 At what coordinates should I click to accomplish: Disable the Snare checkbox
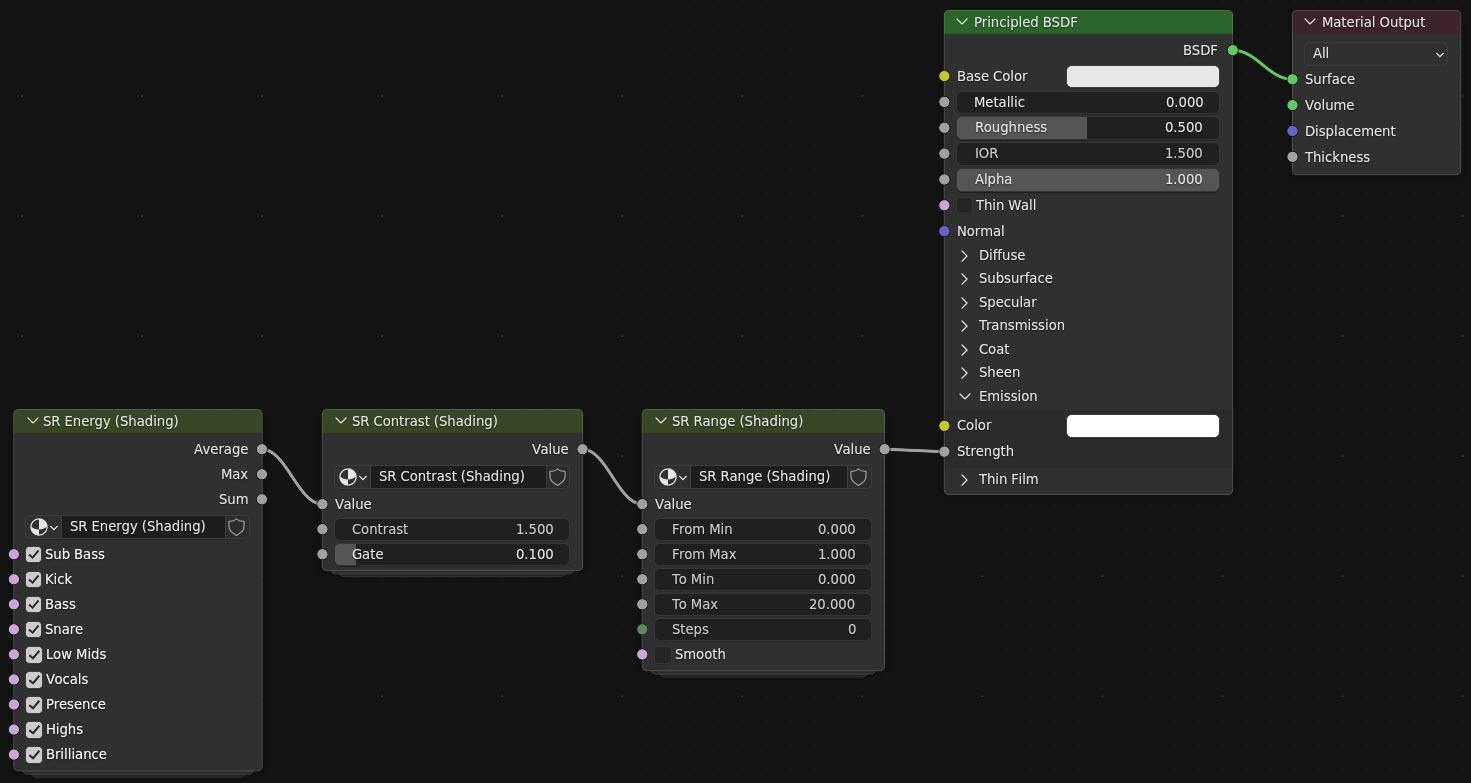[34, 629]
